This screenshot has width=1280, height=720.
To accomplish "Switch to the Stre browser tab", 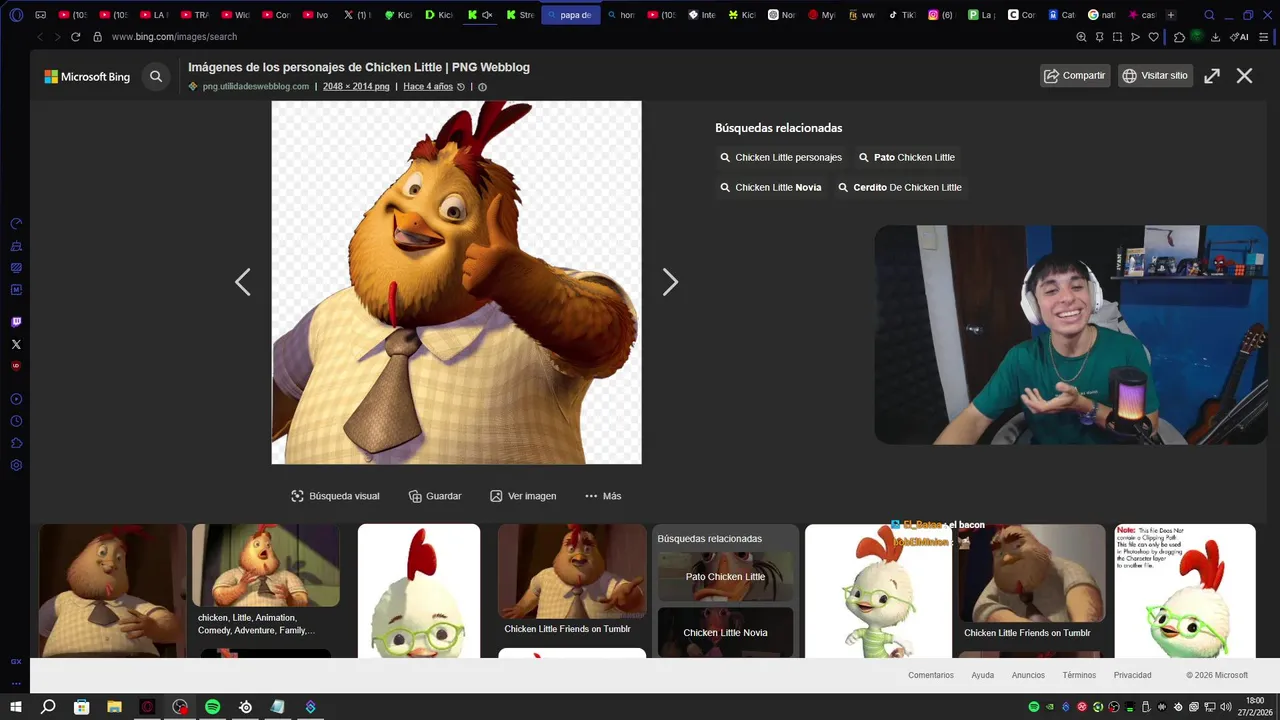I will pyautogui.click(x=520, y=15).
